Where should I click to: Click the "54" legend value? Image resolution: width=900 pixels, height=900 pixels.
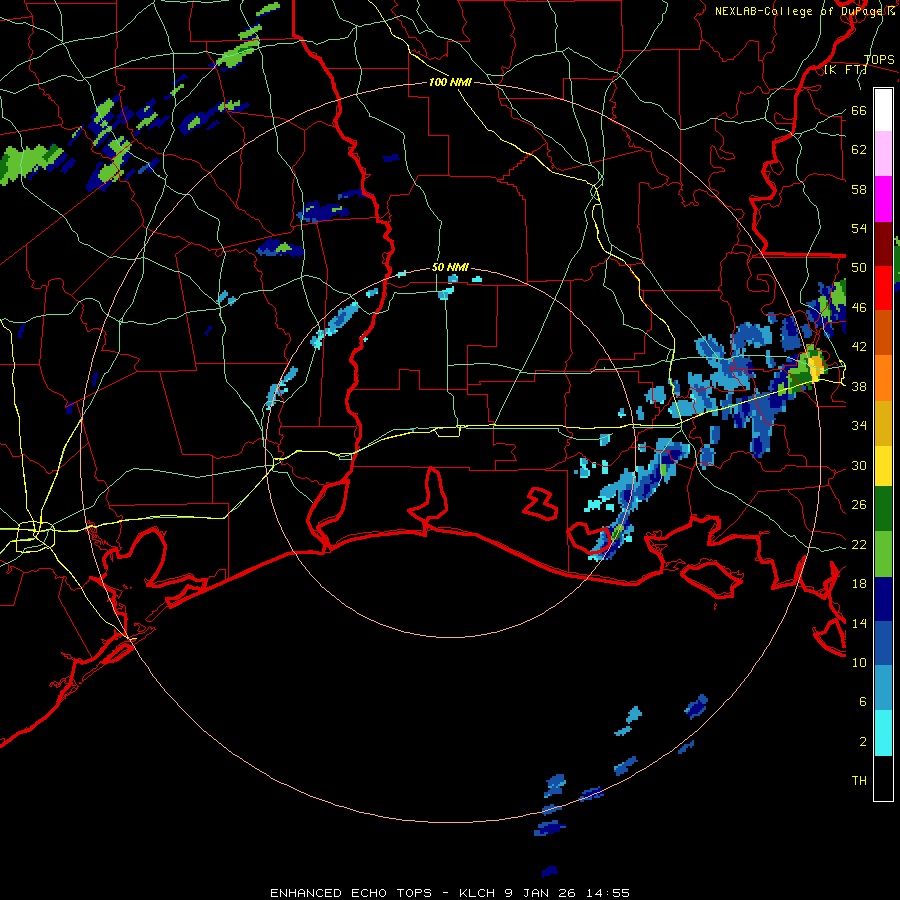[859, 228]
